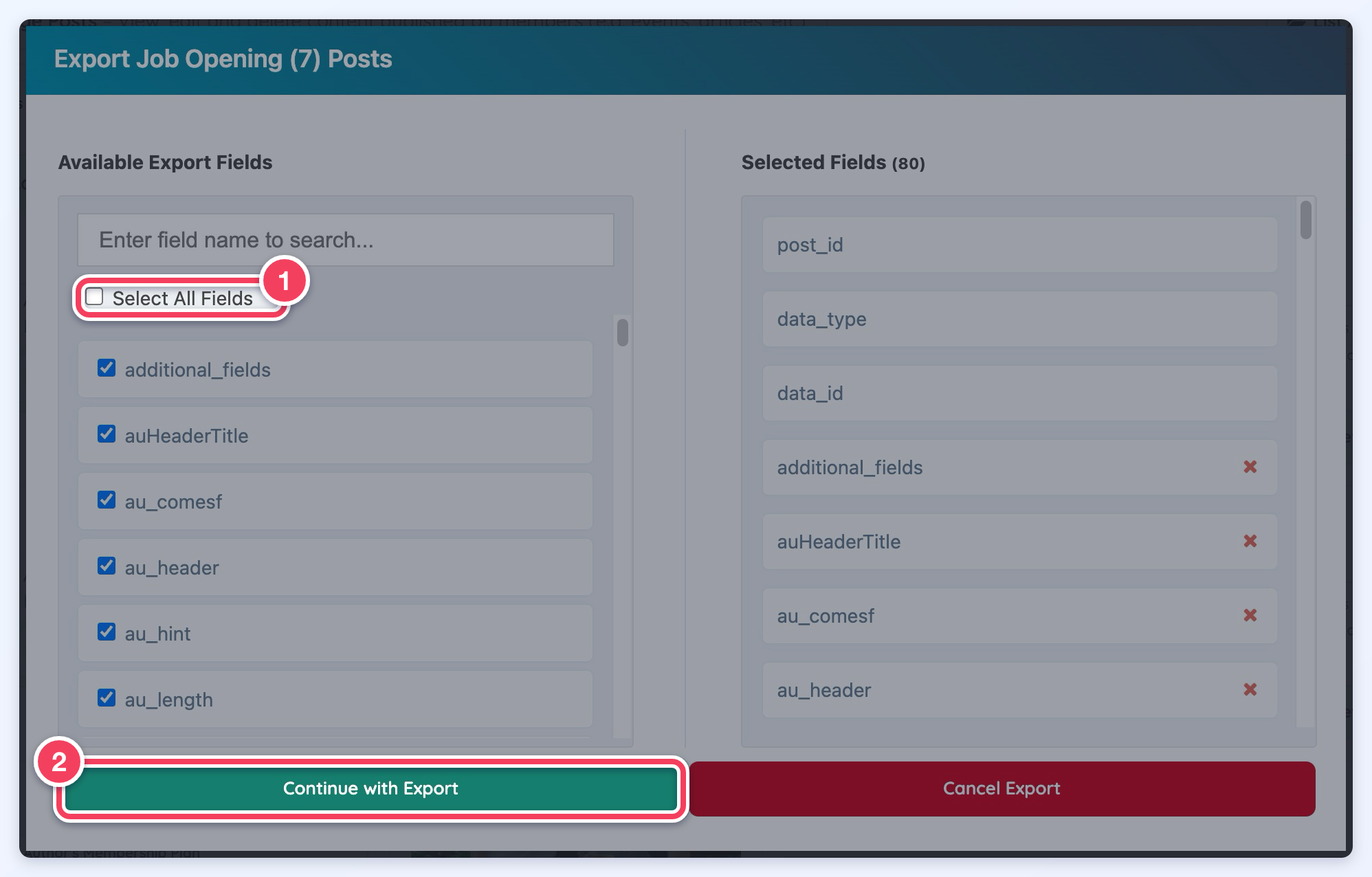Select the data_id selected field row
The image size is (1372, 877).
click(1019, 393)
